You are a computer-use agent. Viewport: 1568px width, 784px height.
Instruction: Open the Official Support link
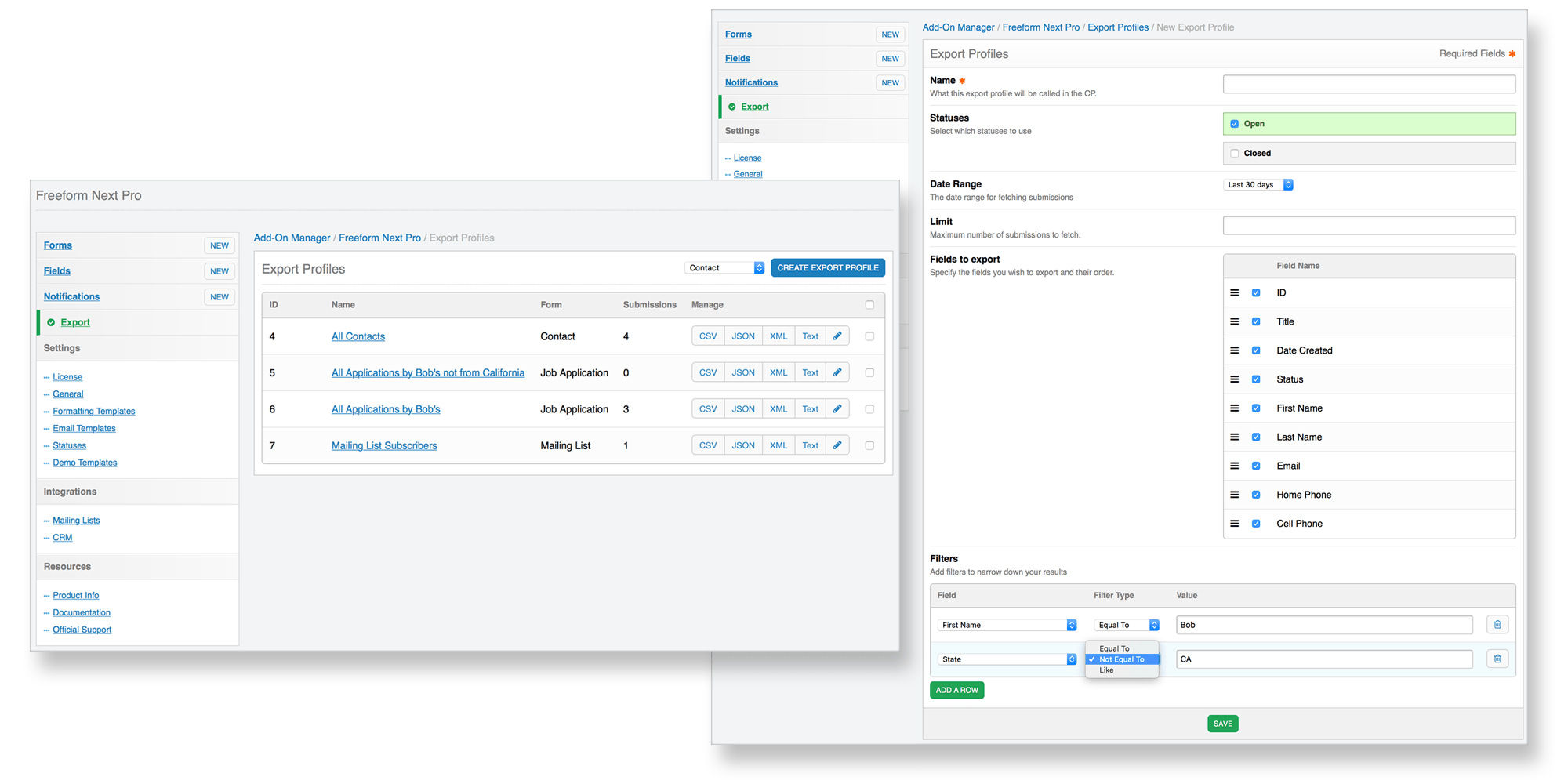[82, 630]
